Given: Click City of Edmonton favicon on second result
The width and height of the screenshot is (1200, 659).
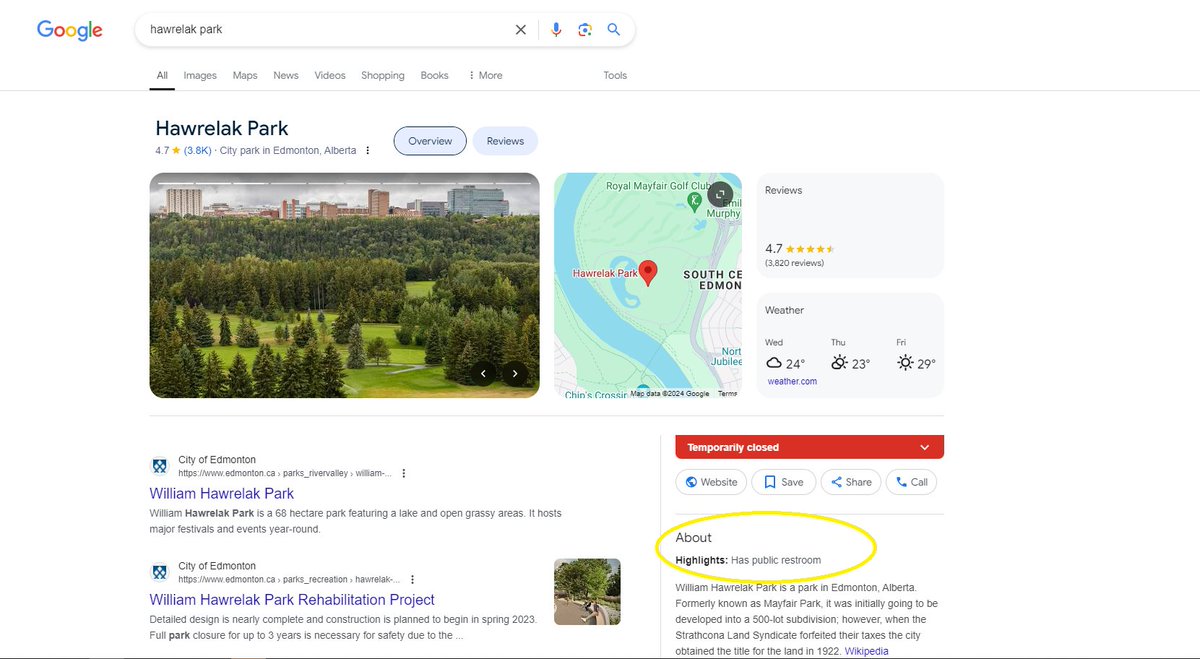Looking at the screenshot, I should coord(159,572).
